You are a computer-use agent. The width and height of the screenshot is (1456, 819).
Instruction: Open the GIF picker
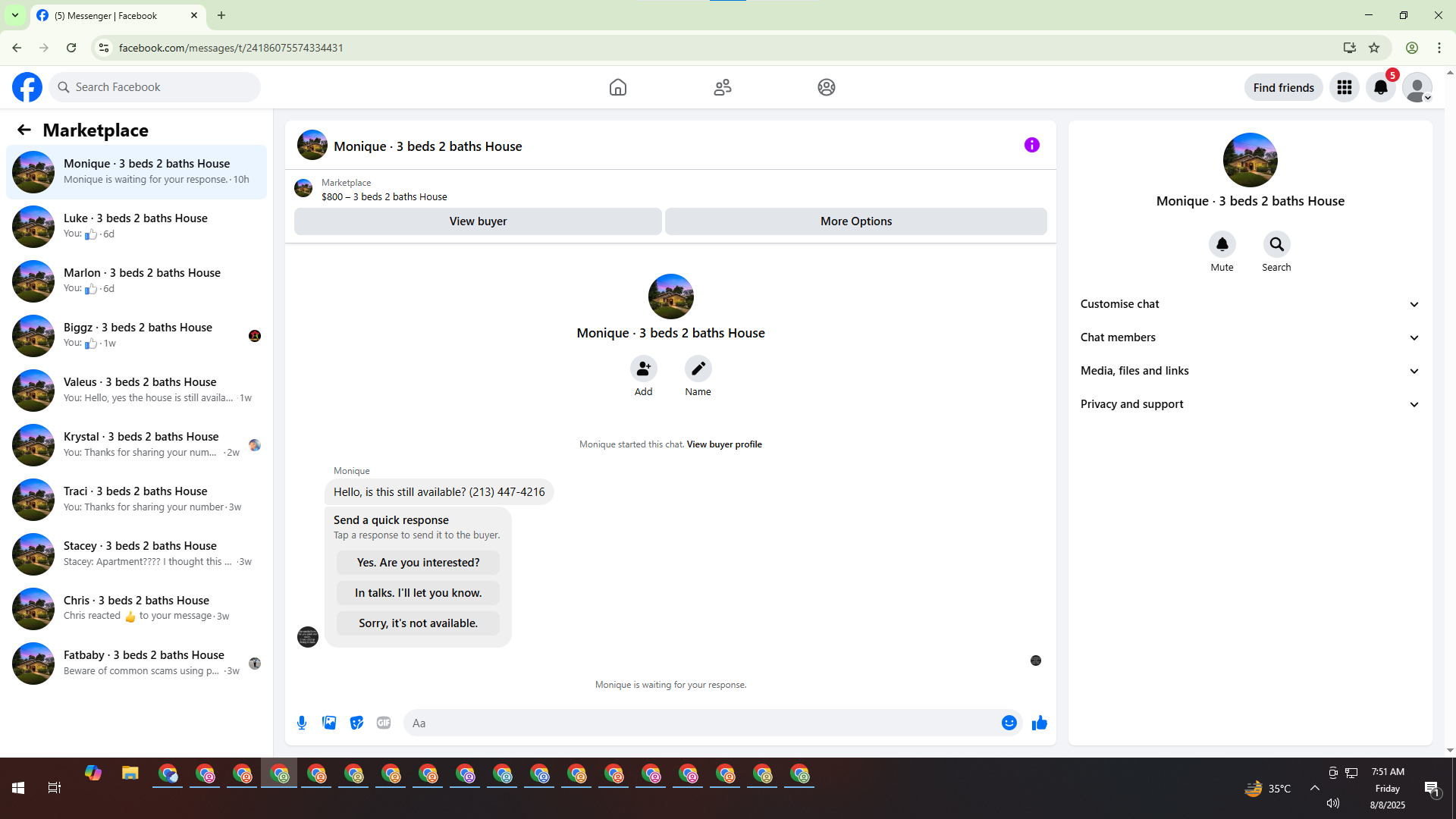[384, 723]
